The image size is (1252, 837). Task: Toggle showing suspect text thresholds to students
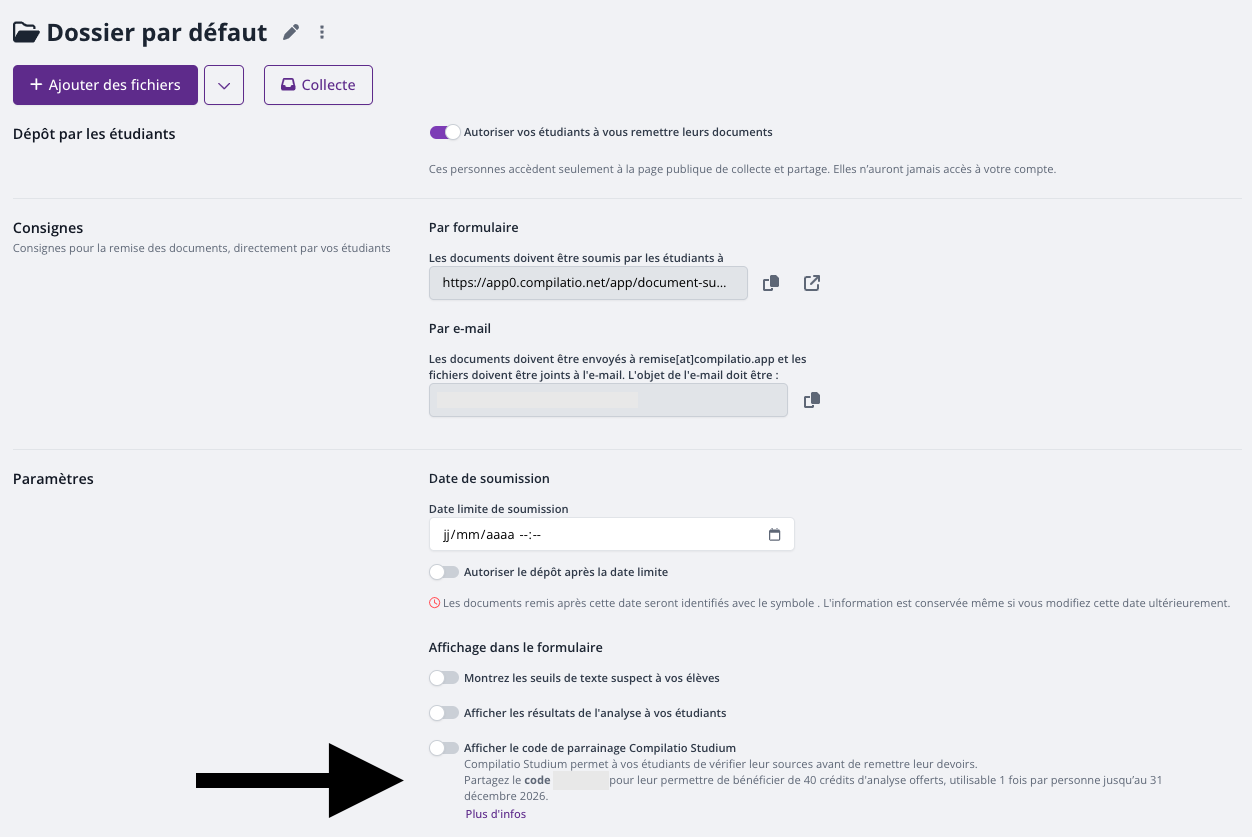pos(444,678)
